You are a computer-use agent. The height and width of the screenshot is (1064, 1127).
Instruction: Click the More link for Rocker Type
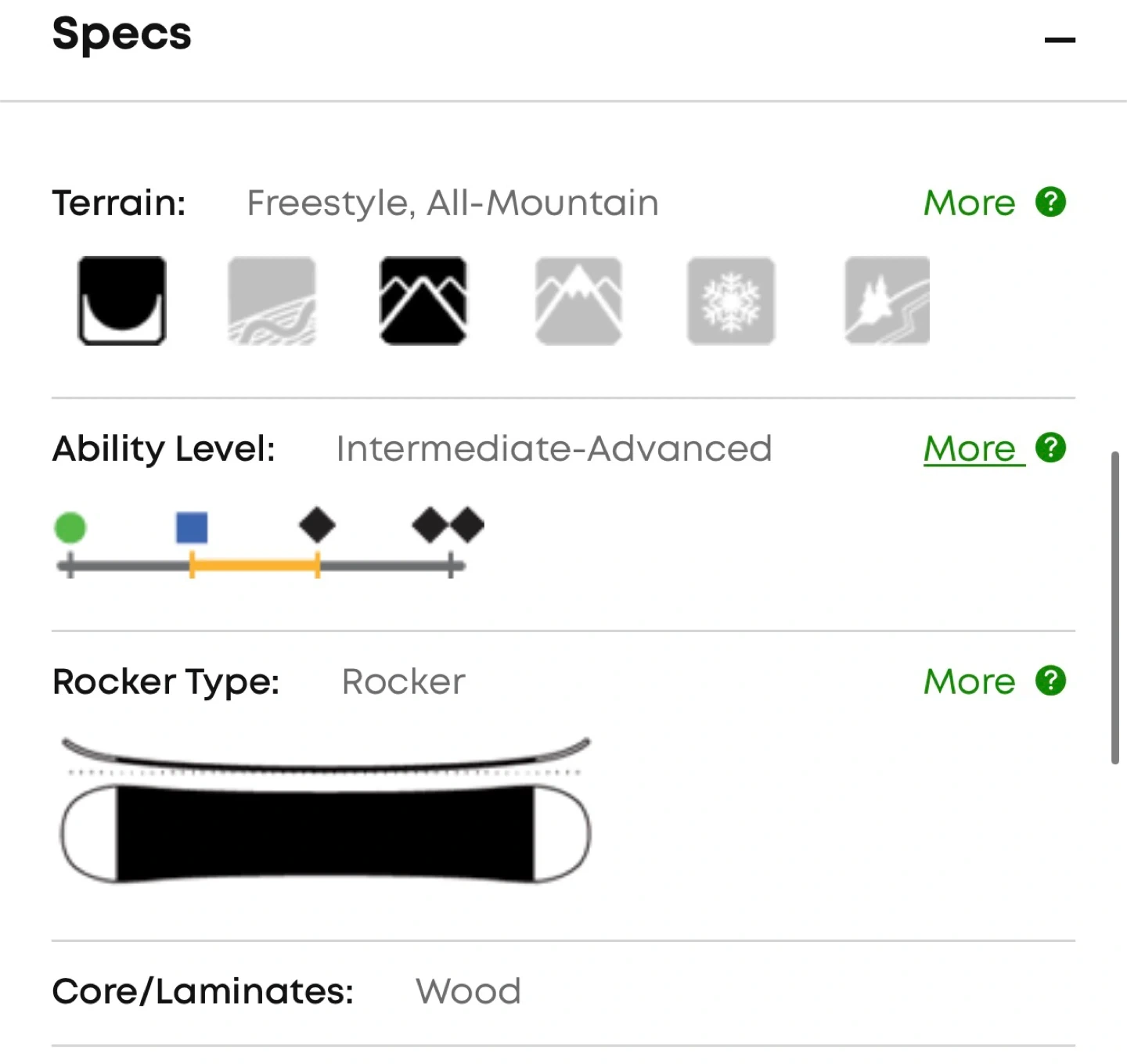pos(969,682)
